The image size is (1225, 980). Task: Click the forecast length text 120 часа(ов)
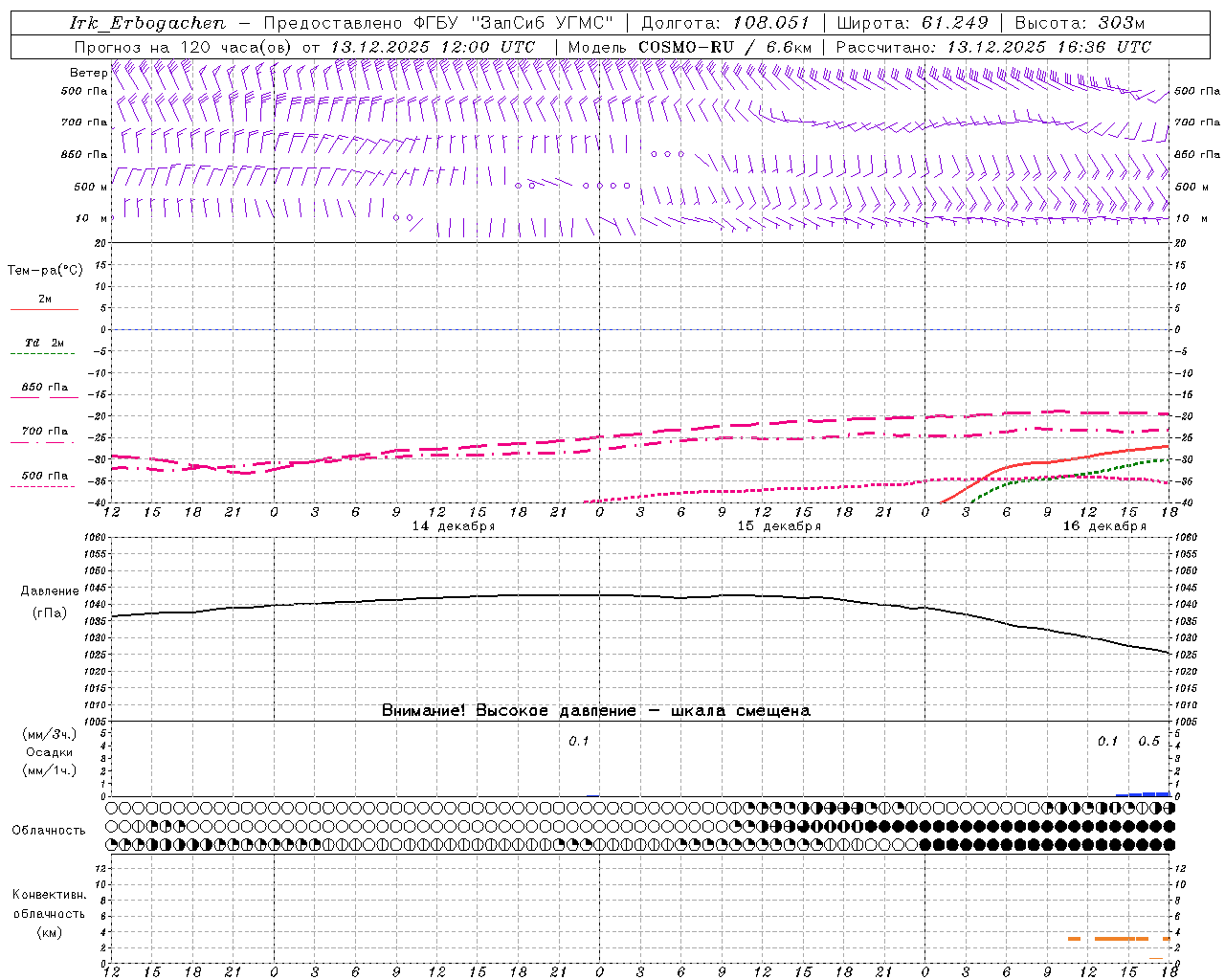[237, 47]
